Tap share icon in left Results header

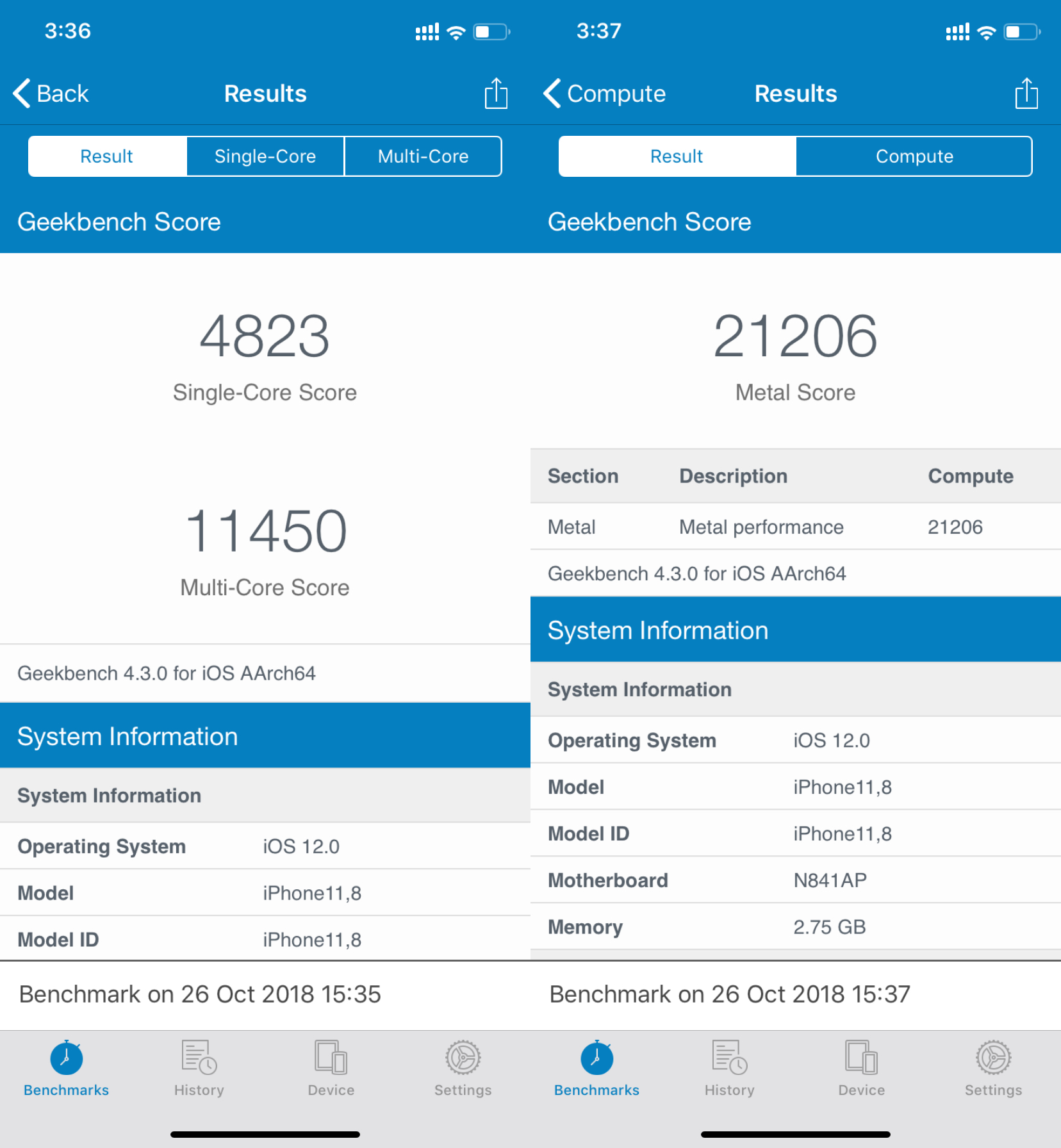[496, 94]
